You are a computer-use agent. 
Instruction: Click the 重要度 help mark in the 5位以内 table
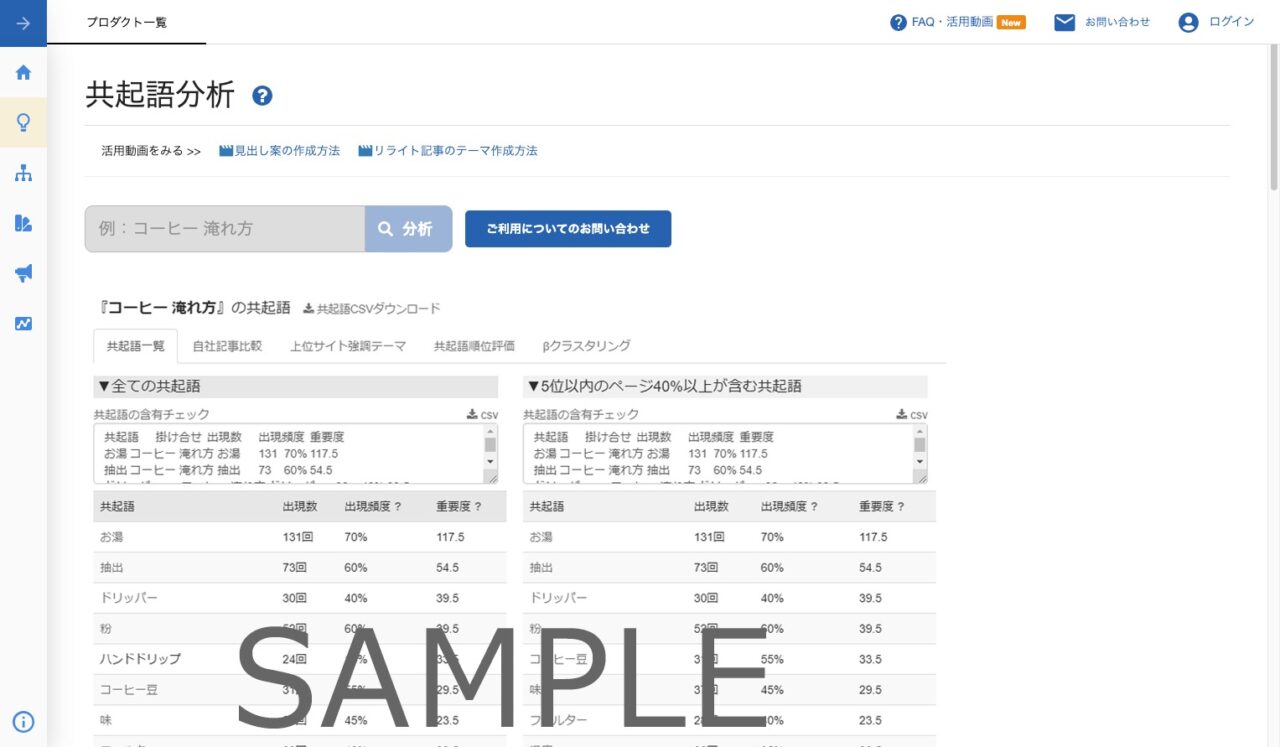coord(901,507)
